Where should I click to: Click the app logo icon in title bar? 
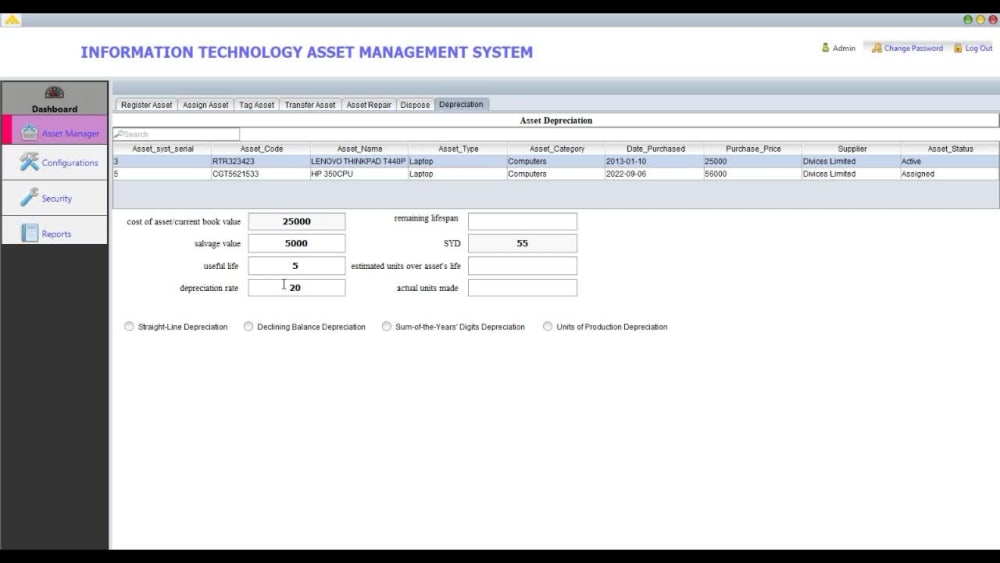(11, 20)
